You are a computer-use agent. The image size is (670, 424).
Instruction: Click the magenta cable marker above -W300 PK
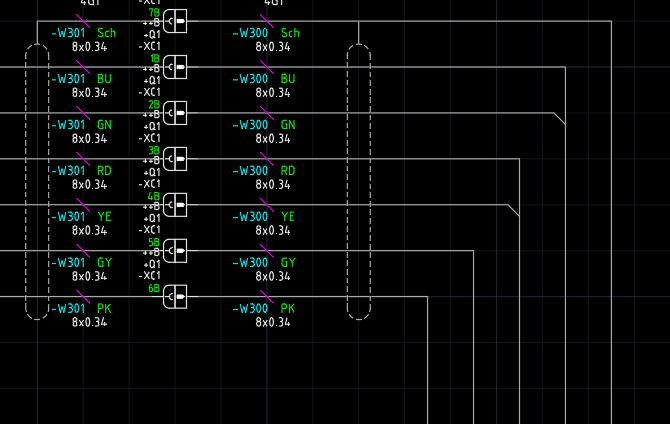click(267, 297)
